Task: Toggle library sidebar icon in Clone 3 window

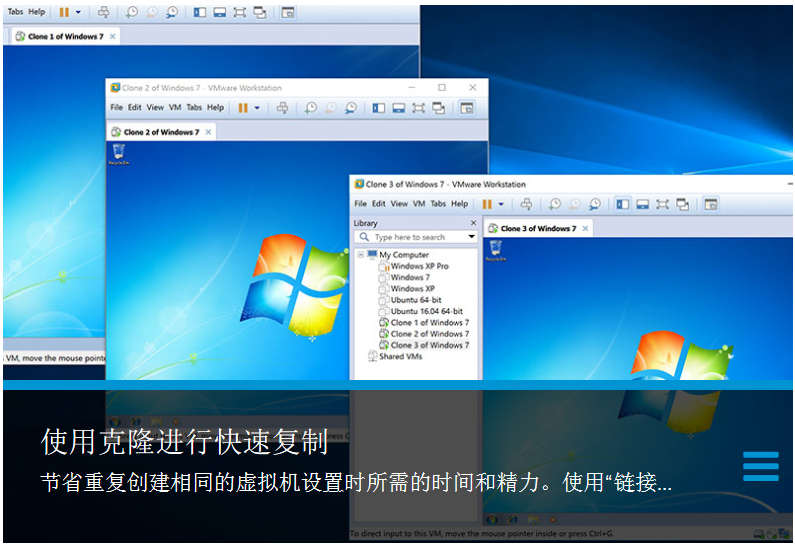Action: point(623,204)
